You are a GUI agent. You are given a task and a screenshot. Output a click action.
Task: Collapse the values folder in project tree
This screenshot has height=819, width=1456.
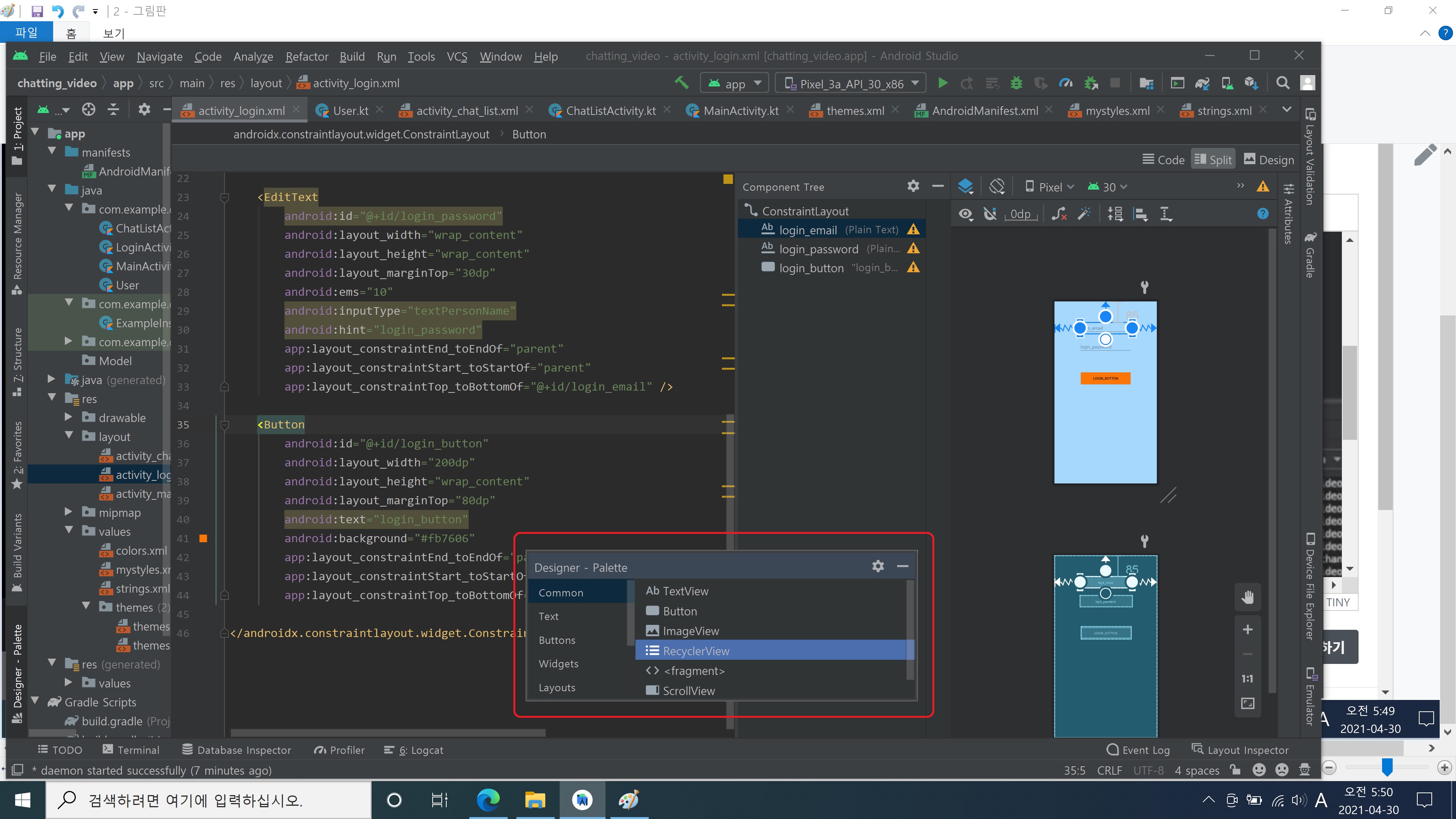click(69, 531)
